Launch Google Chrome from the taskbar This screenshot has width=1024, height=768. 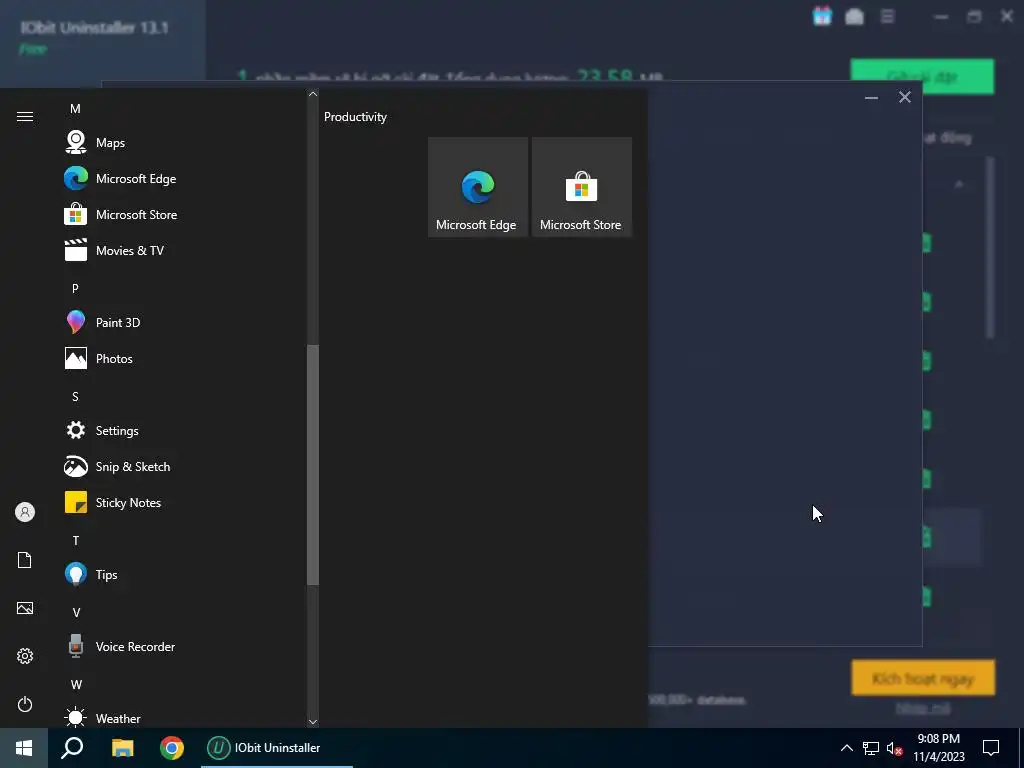tap(172, 748)
